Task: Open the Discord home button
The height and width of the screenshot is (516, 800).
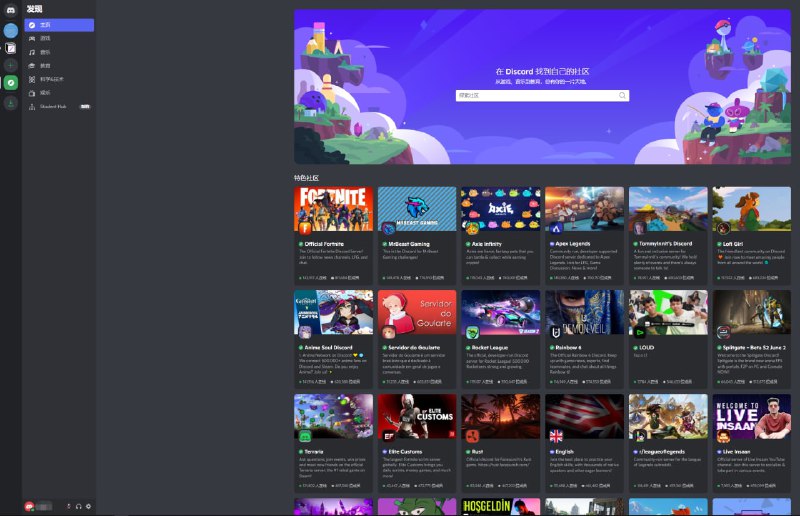Action: 10,9
